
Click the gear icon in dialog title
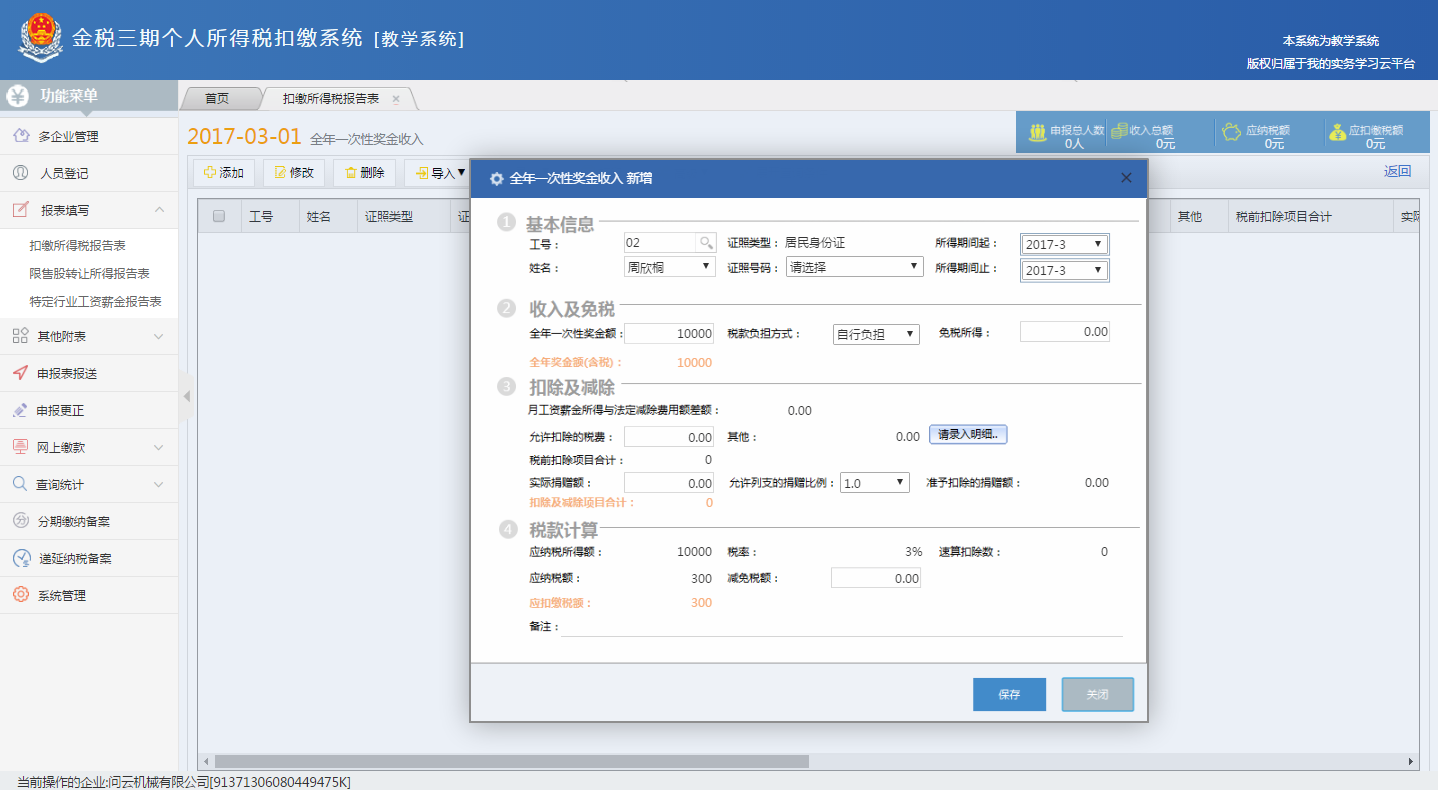(496, 179)
